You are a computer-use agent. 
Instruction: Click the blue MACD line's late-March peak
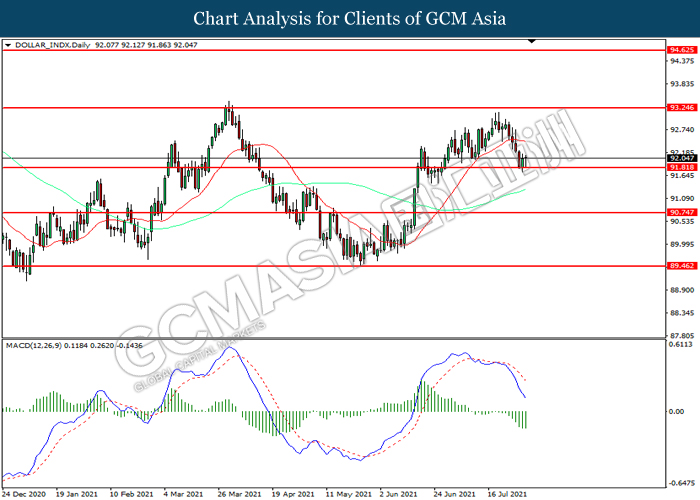click(230, 348)
